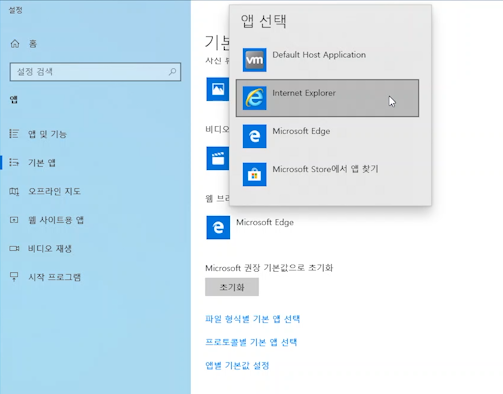Viewport: 503px width, 394px height.
Task: Open 프로토콜별 기본 앱 선택 link
Action: tap(251, 342)
